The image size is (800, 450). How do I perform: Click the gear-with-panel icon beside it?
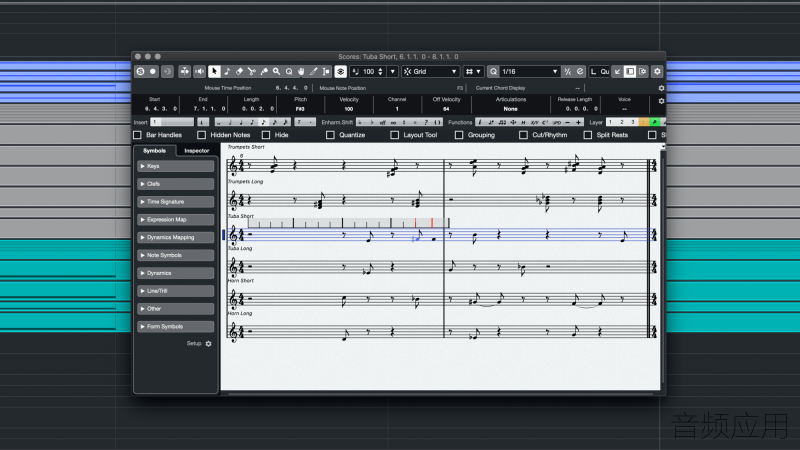642,72
